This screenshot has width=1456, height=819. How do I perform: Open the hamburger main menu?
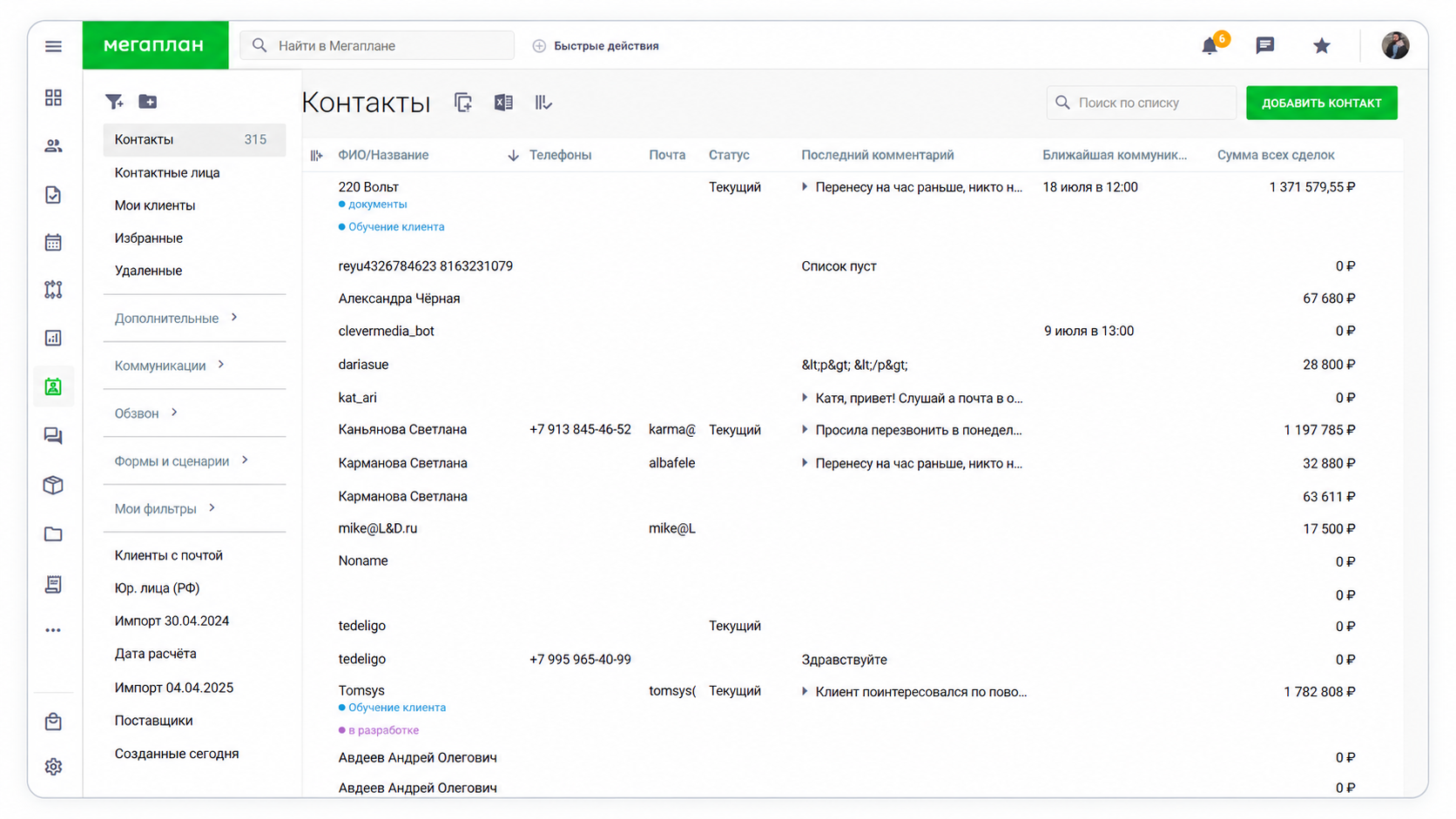pyautogui.click(x=53, y=46)
